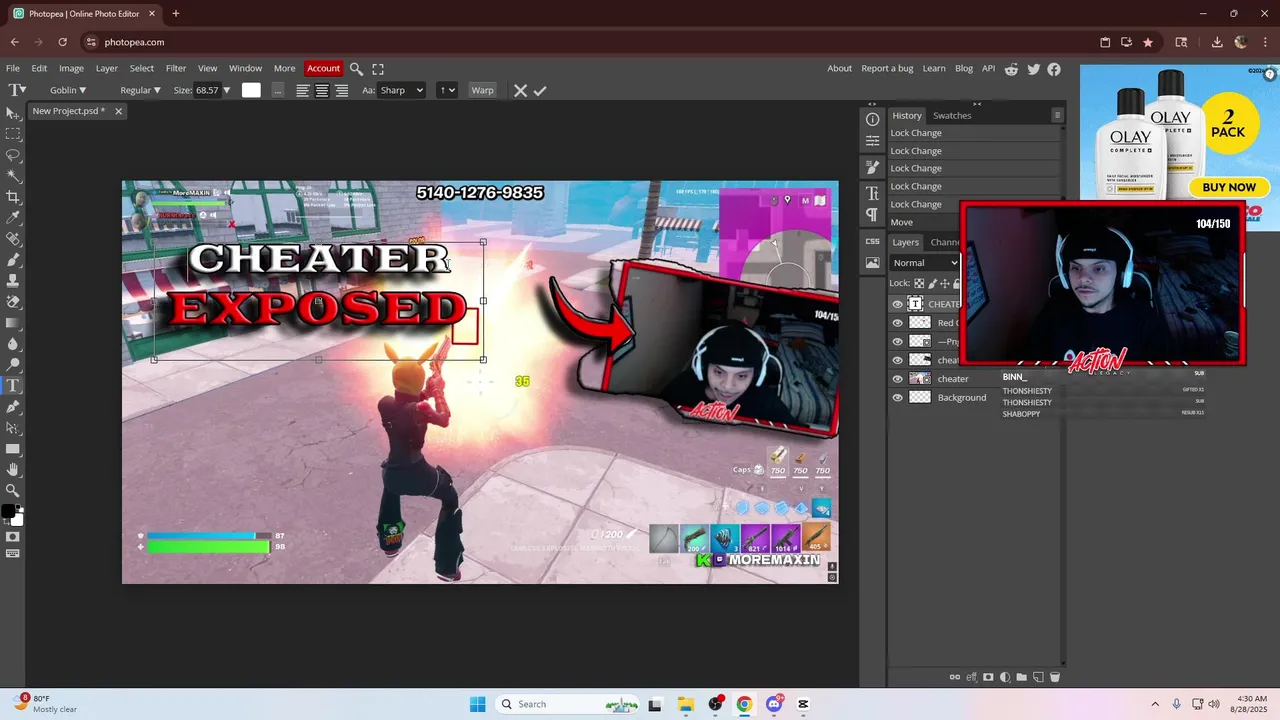Image resolution: width=1280 pixels, height=720 pixels.
Task: Hide the Red layer
Action: [897, 323]
